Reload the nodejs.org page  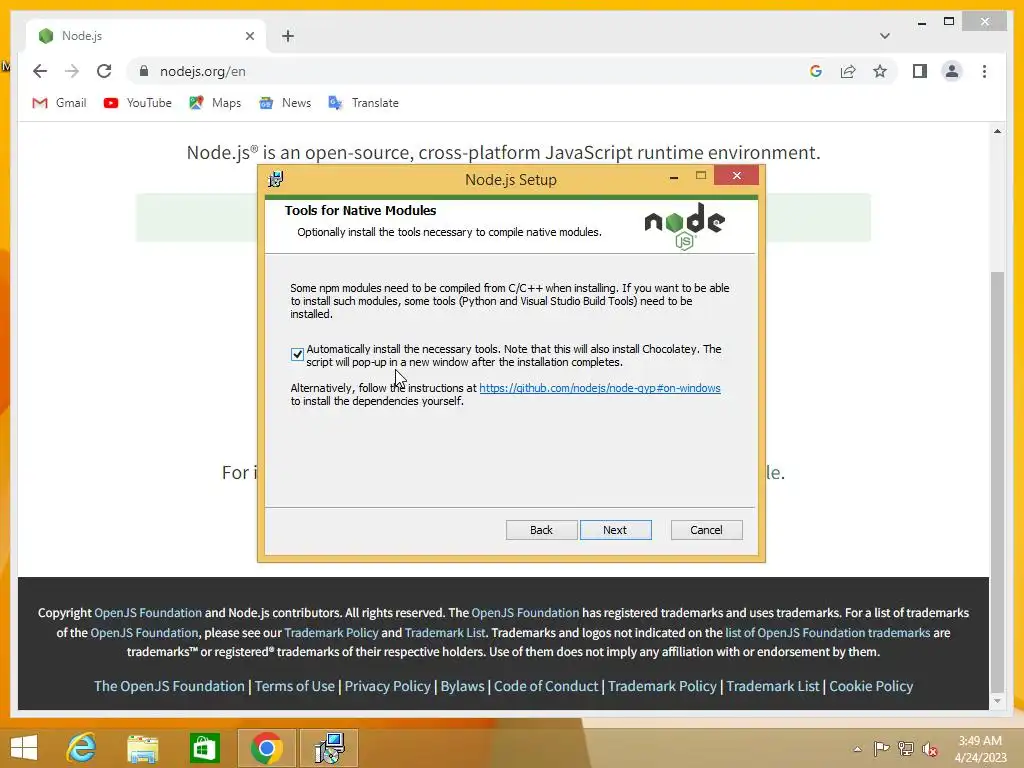coord(104,71)
